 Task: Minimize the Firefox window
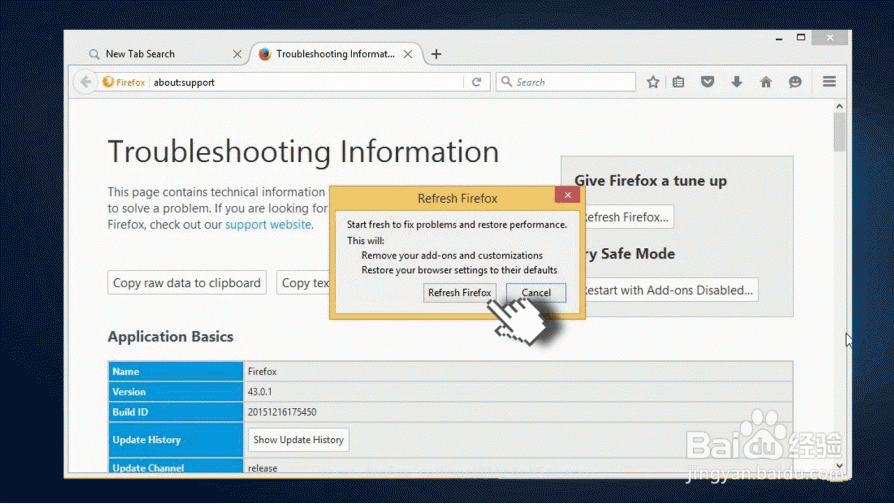779,38
